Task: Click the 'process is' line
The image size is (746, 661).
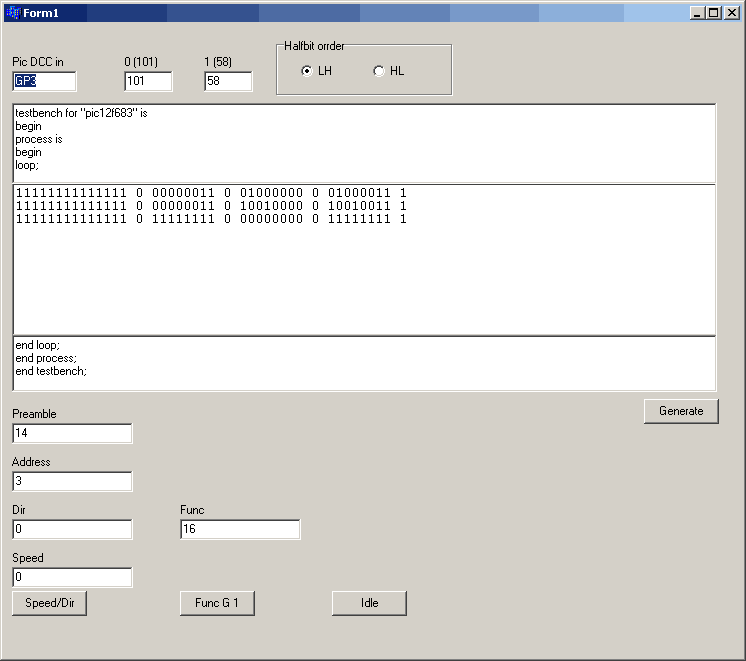Action: pos(39,139)
